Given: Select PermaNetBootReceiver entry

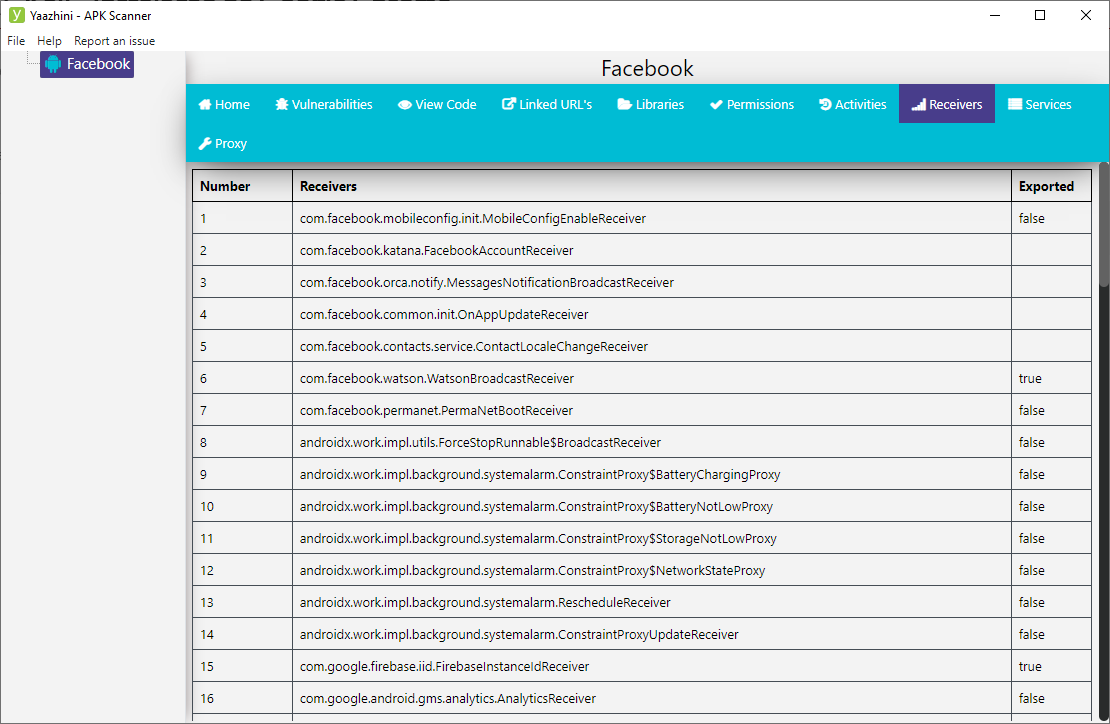Looking at the screenshot, I should point(436,410).
